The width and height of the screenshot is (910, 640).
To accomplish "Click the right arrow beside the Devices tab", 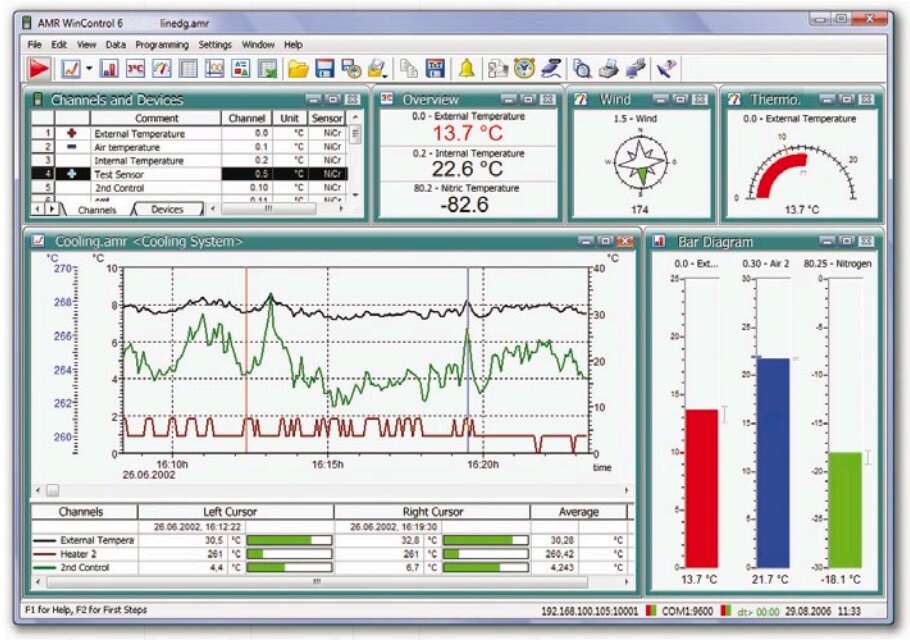I will coord(211,209).
